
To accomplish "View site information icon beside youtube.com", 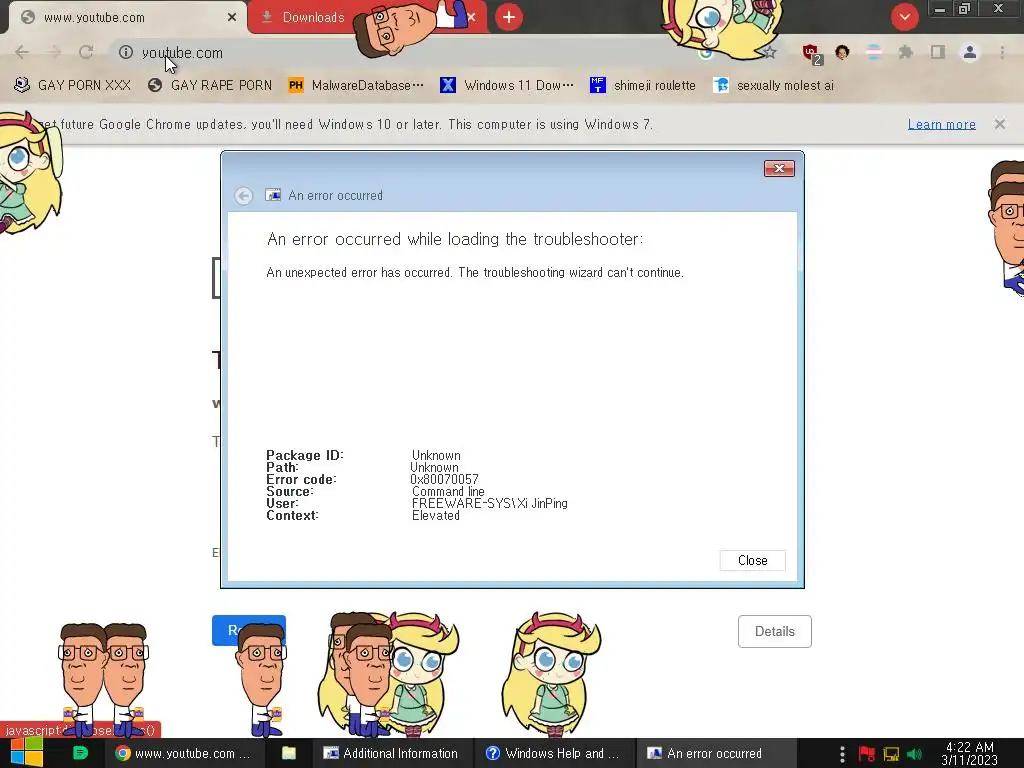I will click(x=126, y=52).
